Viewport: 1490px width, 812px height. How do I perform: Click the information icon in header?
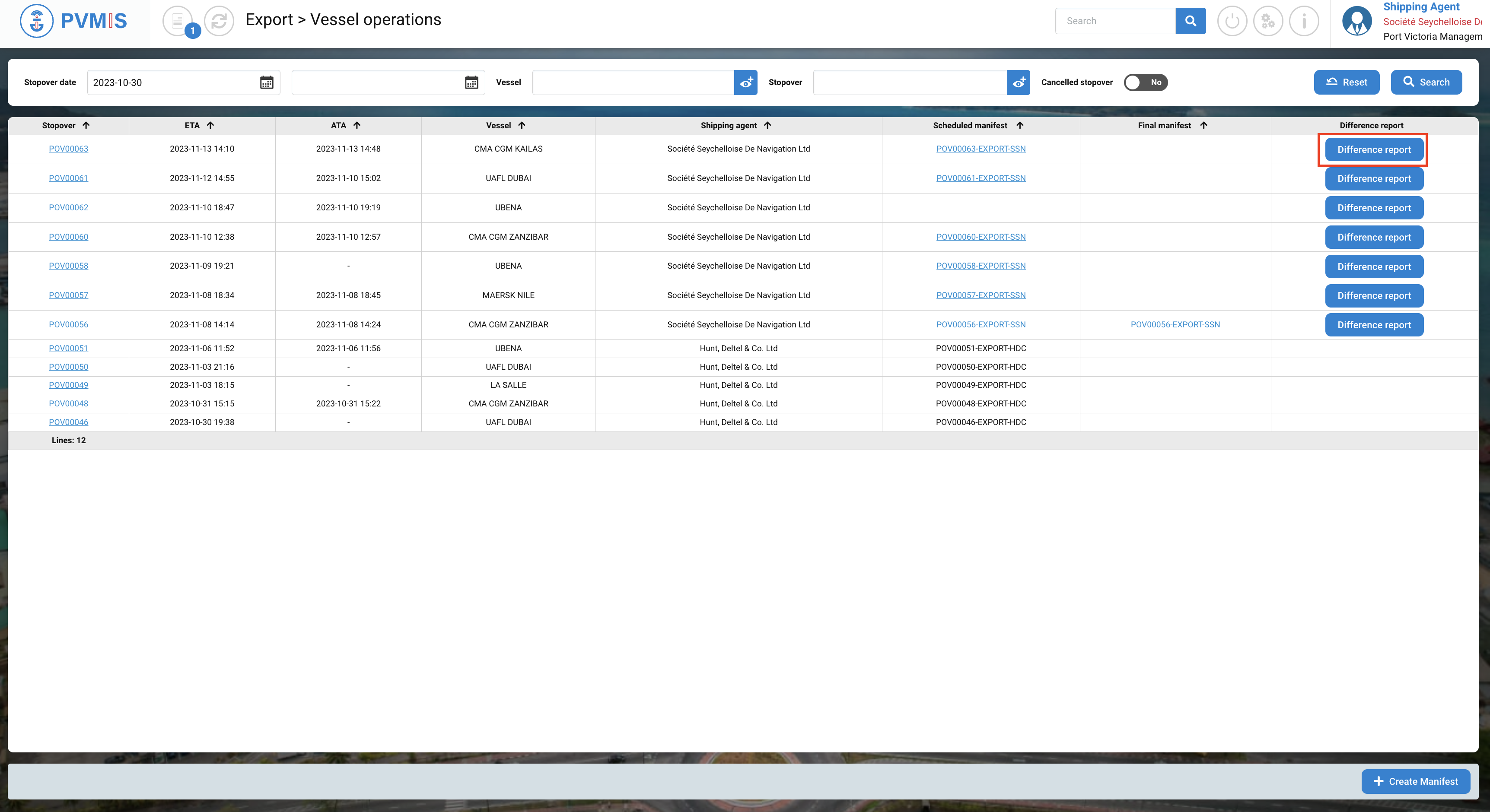[1304, 22]
